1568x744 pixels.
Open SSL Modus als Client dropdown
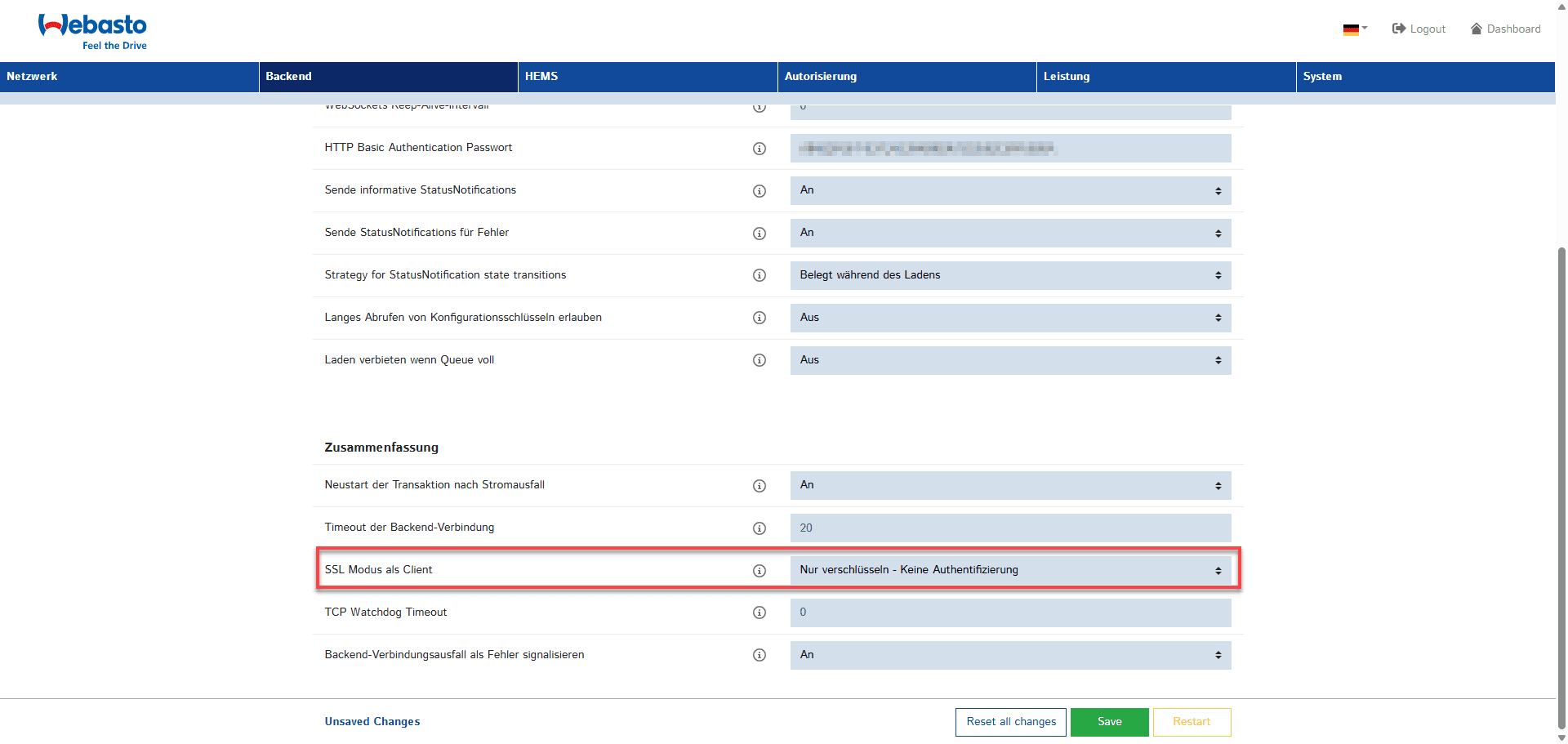(1010, 570)
